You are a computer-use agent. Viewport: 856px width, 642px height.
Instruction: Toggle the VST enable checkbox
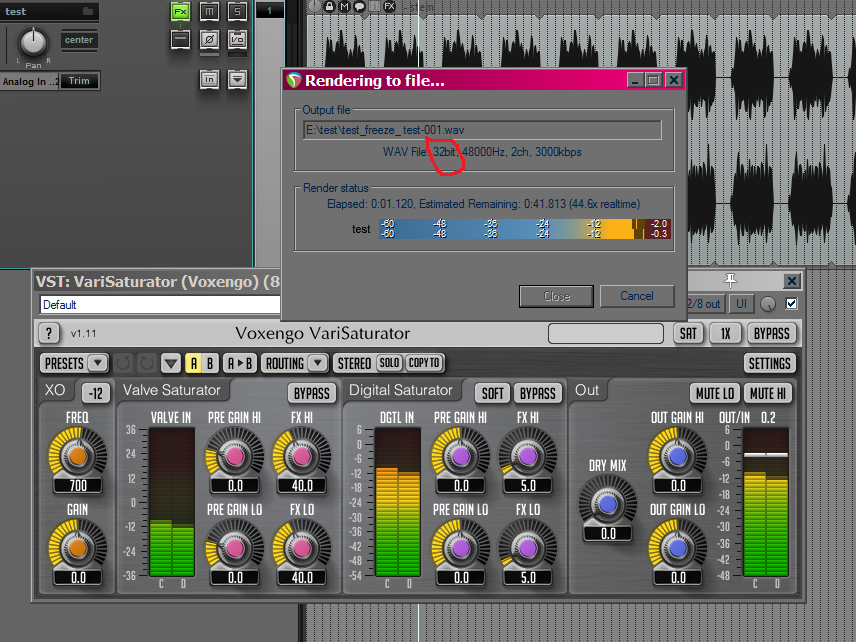click(x=791, y=304)
